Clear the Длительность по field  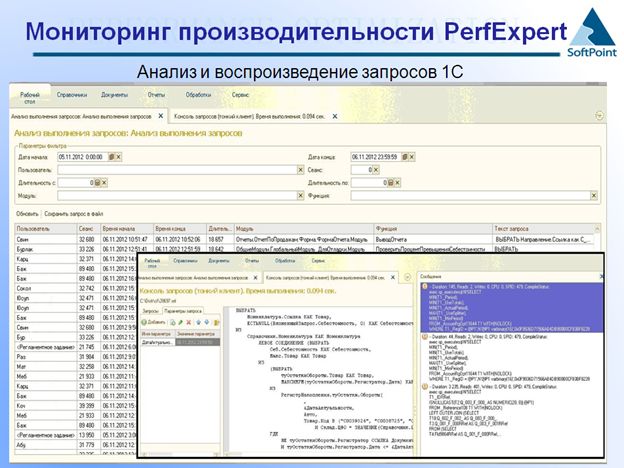(x=398, y=183)
